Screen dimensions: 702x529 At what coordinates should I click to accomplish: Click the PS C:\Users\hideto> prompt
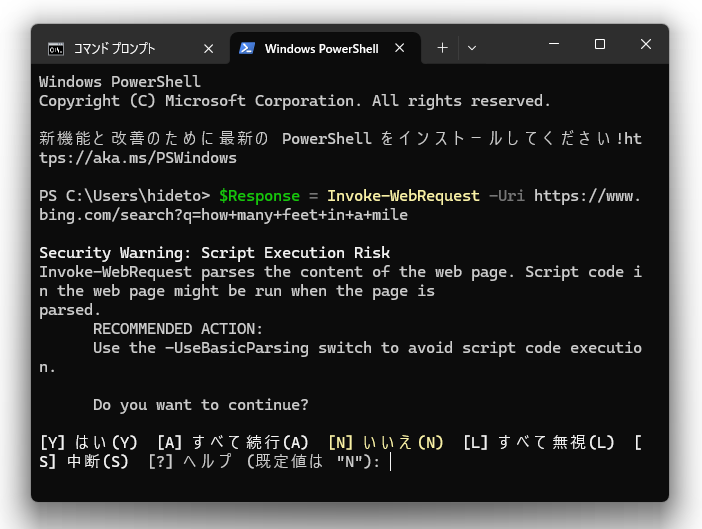124,196
